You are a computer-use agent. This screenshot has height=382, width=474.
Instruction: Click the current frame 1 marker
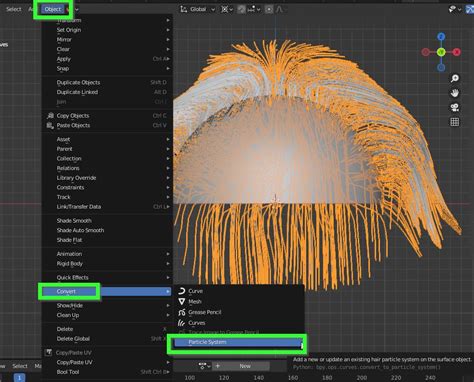(19, 378)
